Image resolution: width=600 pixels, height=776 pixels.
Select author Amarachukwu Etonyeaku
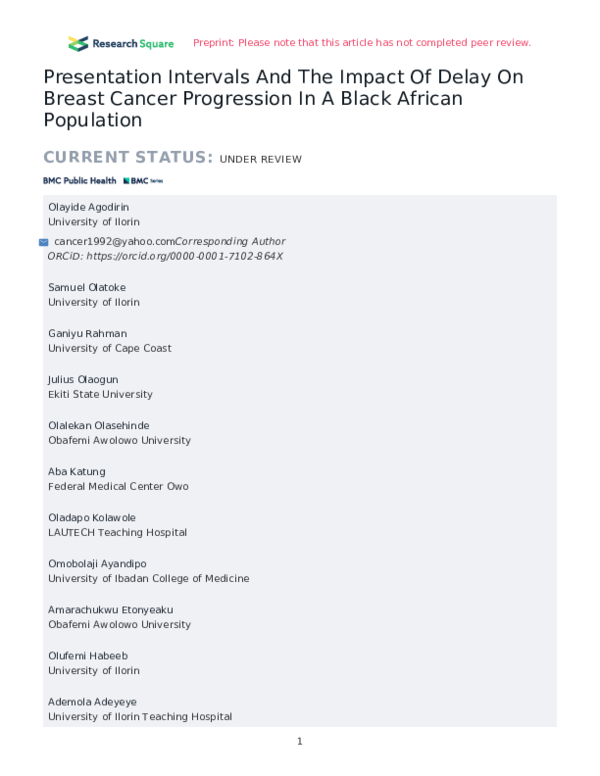111,609
